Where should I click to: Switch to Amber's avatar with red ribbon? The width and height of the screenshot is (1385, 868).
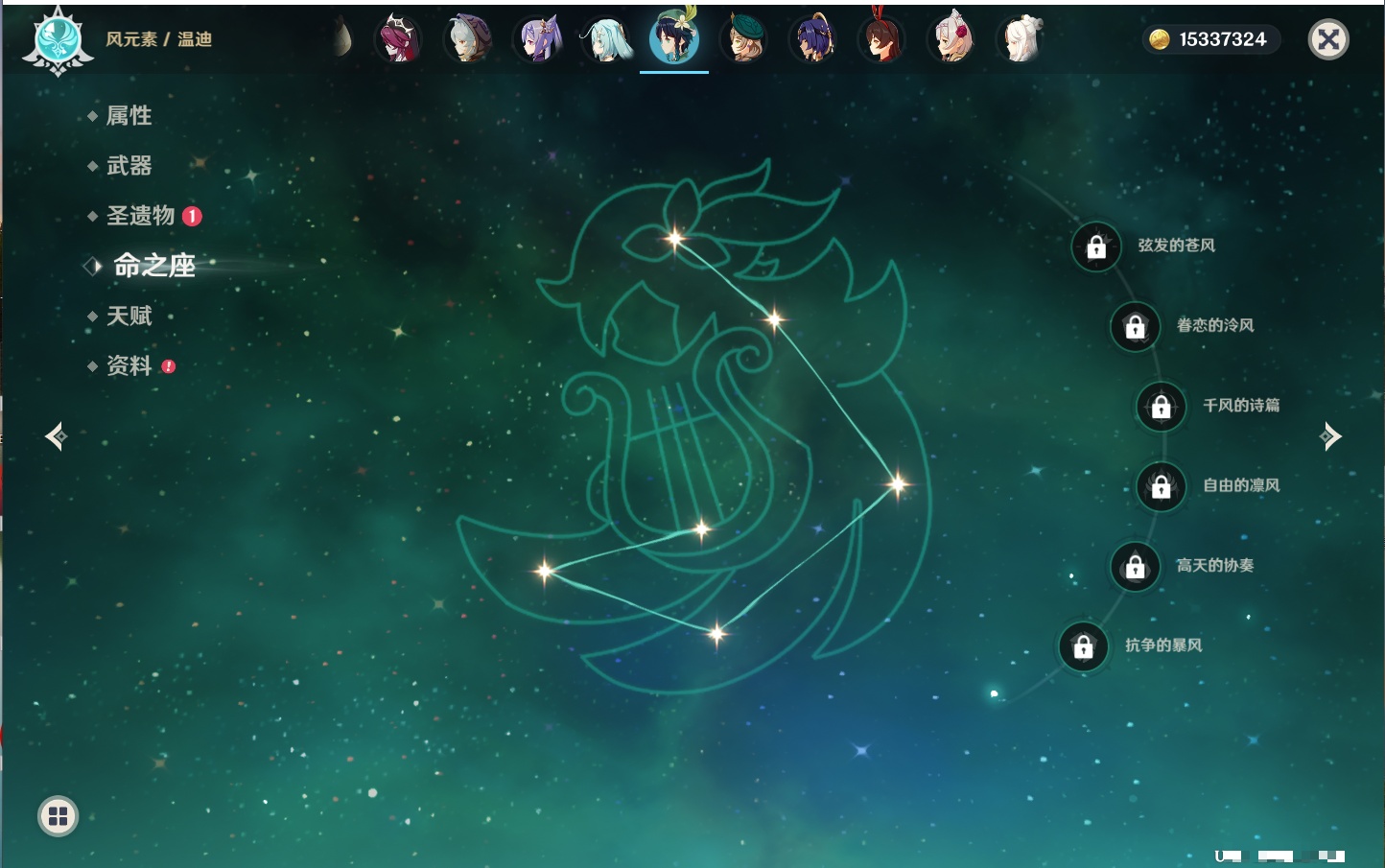coord(881,40)
